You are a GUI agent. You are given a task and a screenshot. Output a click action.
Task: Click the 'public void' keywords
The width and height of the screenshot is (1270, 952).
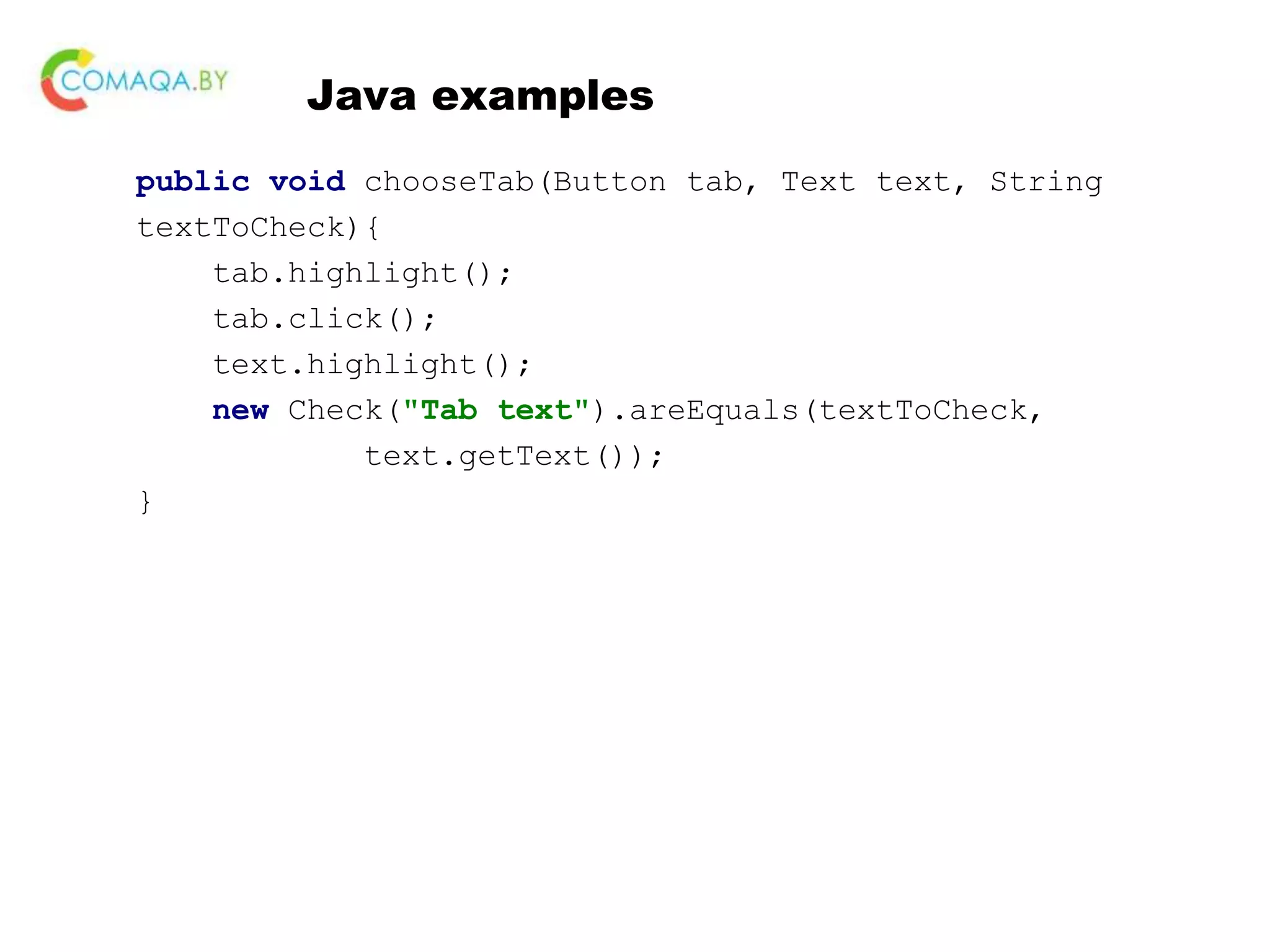point(241,182)
